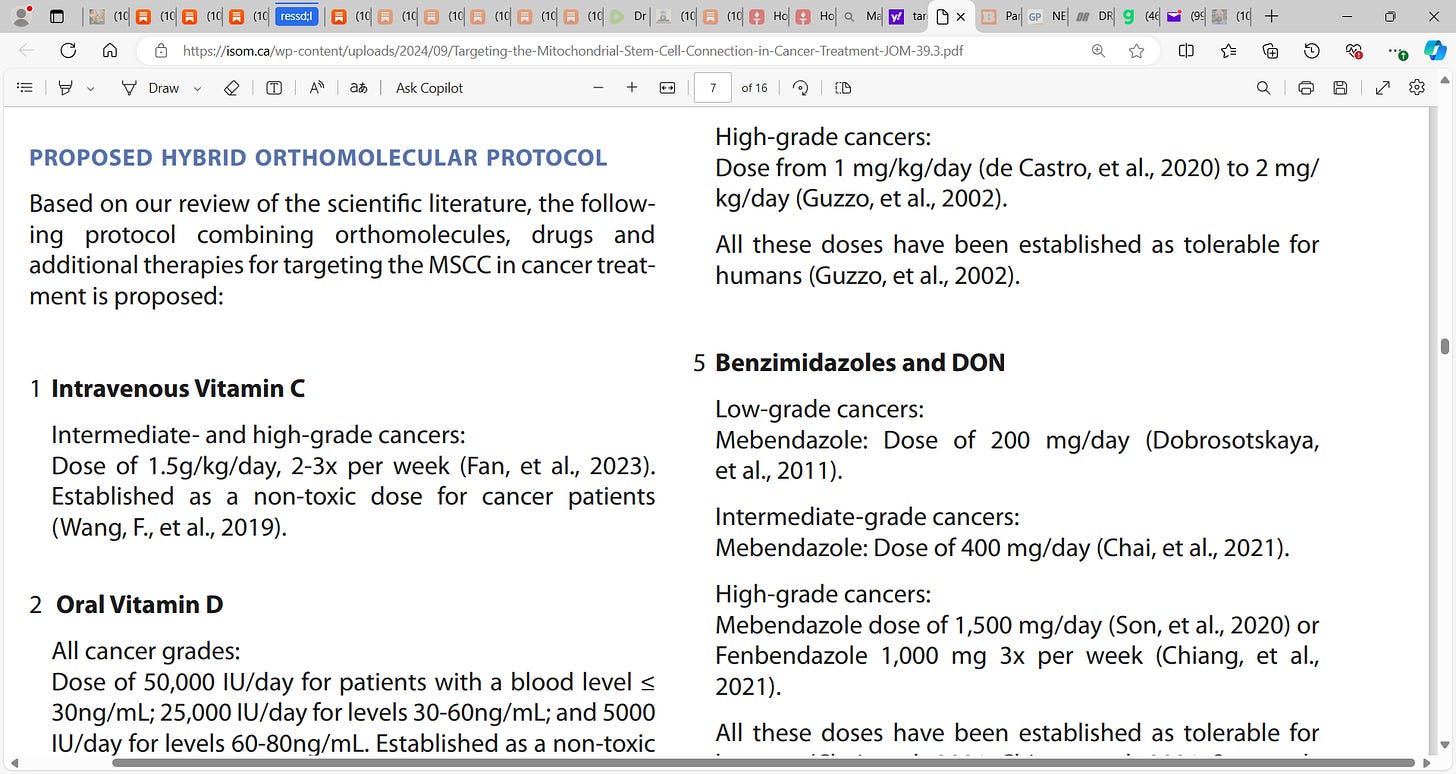Open Browser essentials heart icon

[x=1354, y=51]
